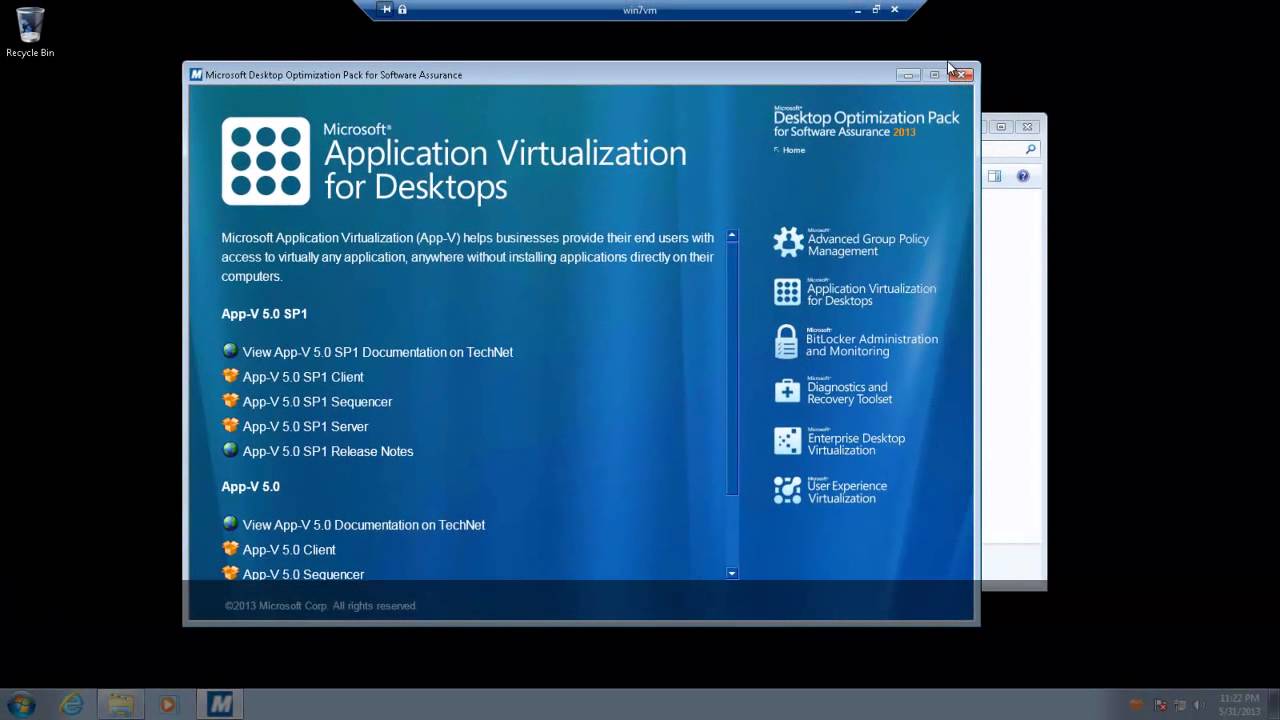Open the Recycle Bin on desktop
The height and width of the screenshot is (720, 1280).
(x=30, y=32)
